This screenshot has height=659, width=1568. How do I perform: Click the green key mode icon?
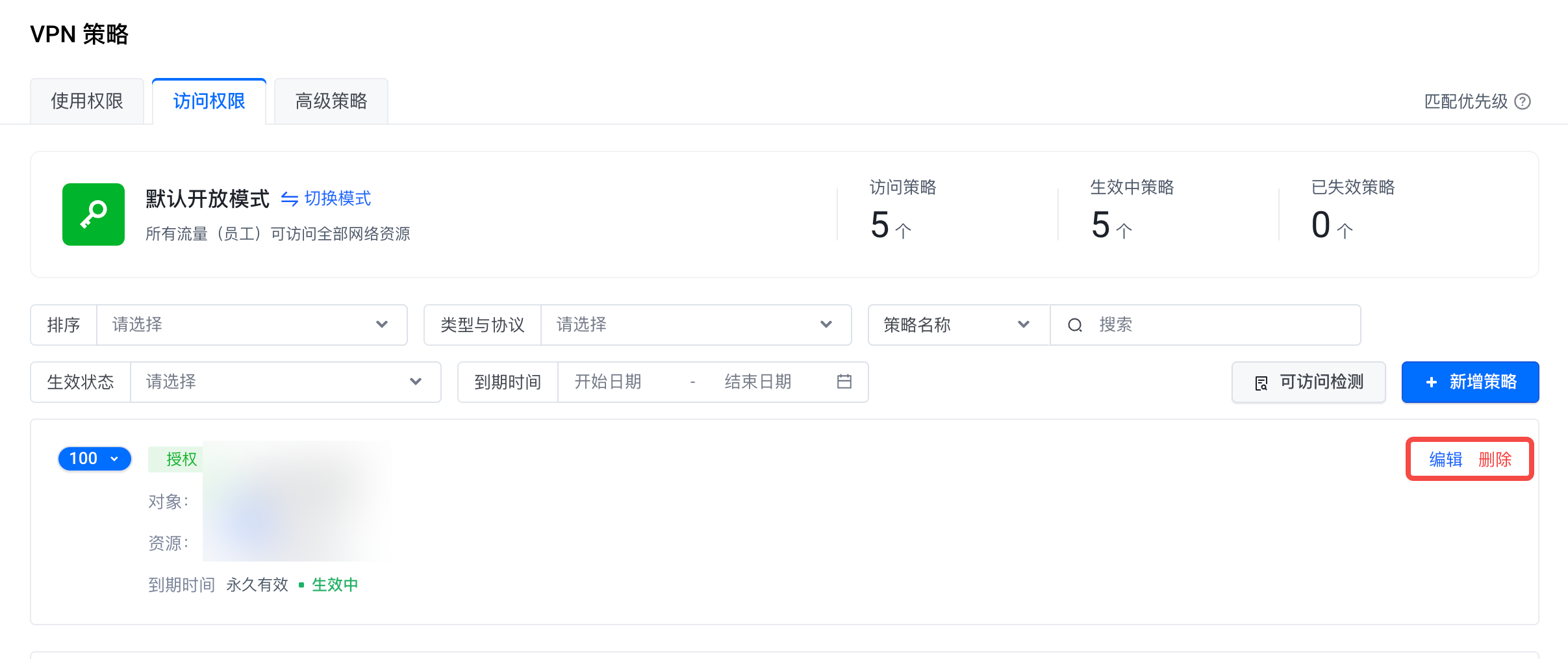94,214
